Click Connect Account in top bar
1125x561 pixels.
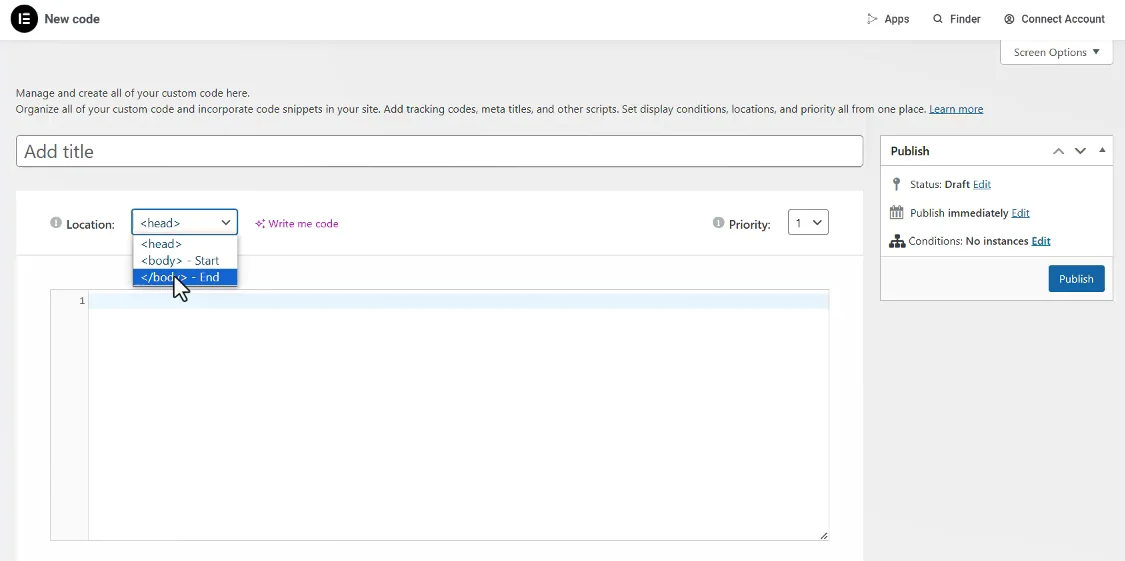point(1054,19)
